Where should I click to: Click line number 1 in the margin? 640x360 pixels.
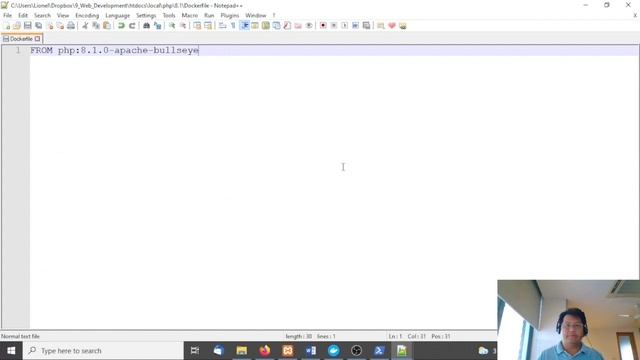18,51
